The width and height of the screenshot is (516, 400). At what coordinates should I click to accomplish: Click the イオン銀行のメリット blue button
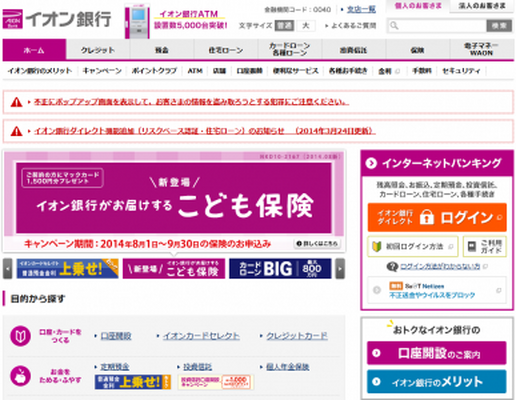(x=437, y=381)
